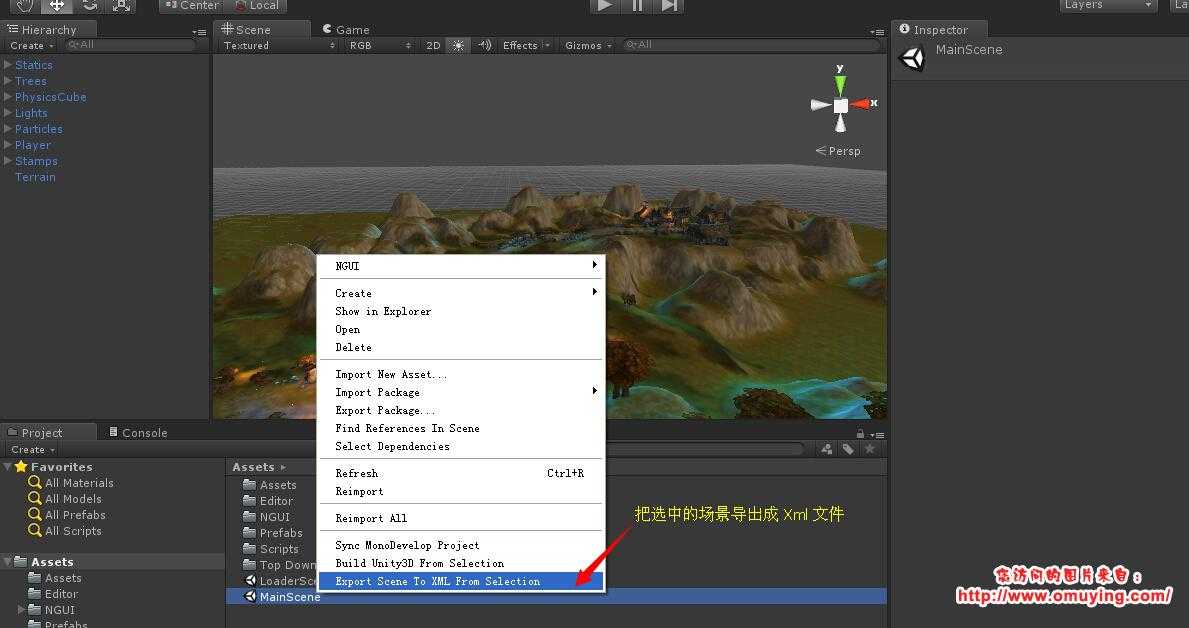This screenshot has width=1189, height=628.
Task: Switch to the Console tab
Action: point(138,432)
